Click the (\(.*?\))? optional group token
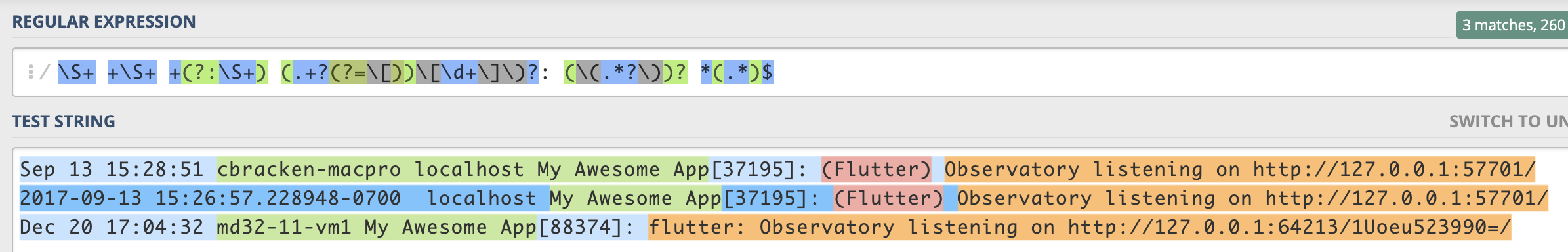This screenshot has height=252, width=1568. coord(625,72)
